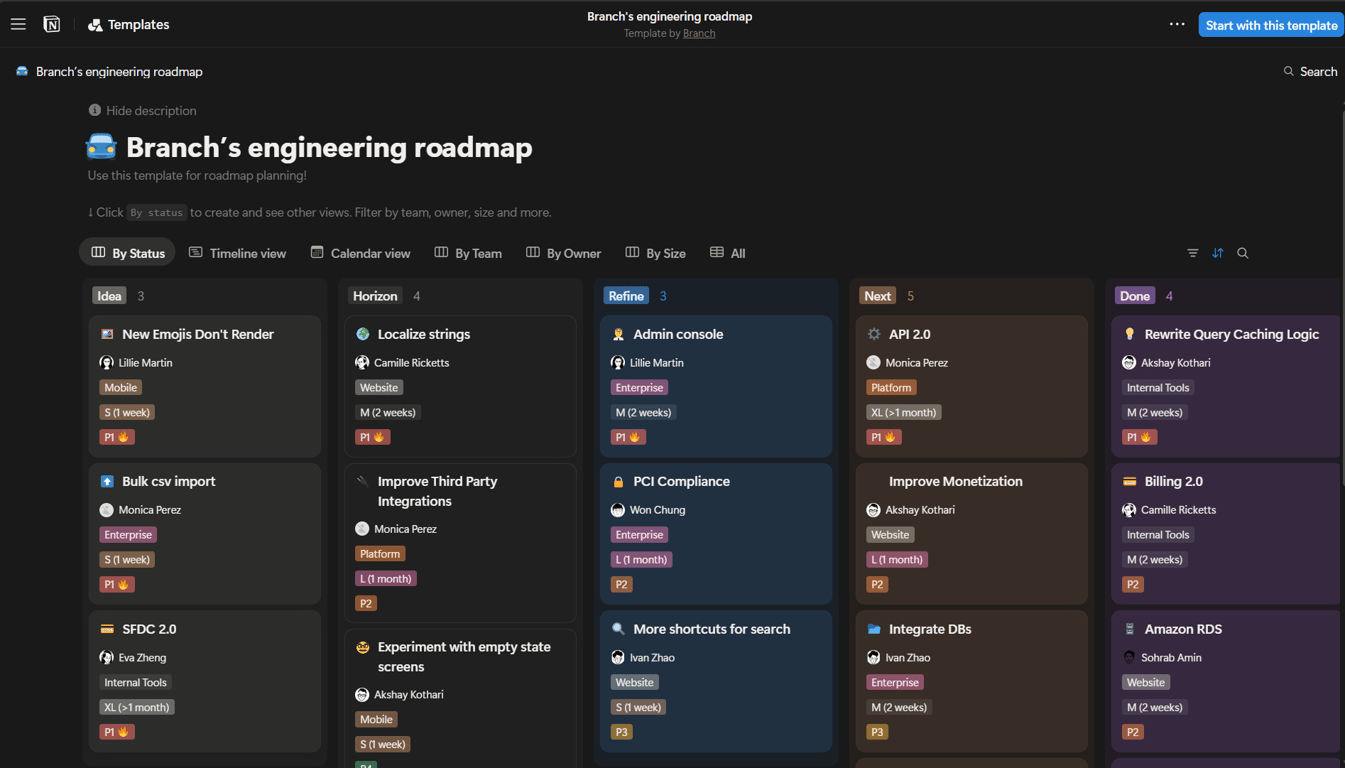Click Camille Ricketts' avatar on Localize strings
1345x768 pixels.
(362, 362)
